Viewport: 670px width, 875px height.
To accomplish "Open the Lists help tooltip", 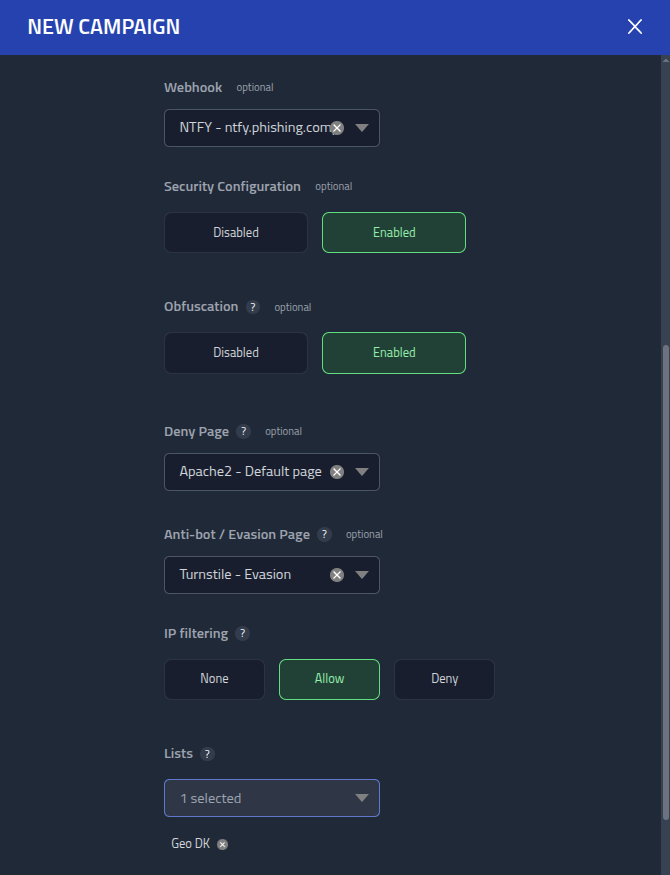I will pyautogui.click(x=209, y=753).
